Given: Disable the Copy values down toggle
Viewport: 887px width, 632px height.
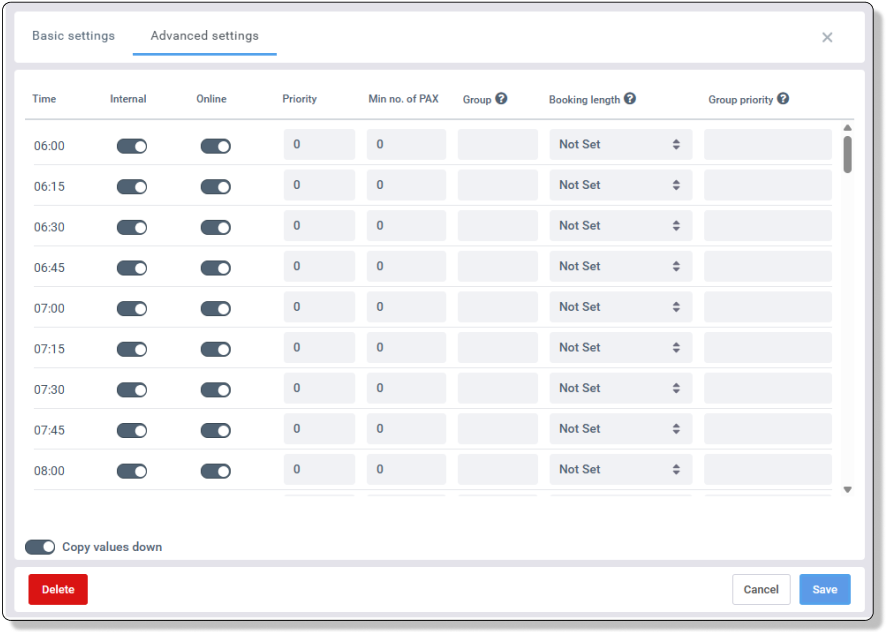Looking at the screenshot, I should tap(40, 547).
